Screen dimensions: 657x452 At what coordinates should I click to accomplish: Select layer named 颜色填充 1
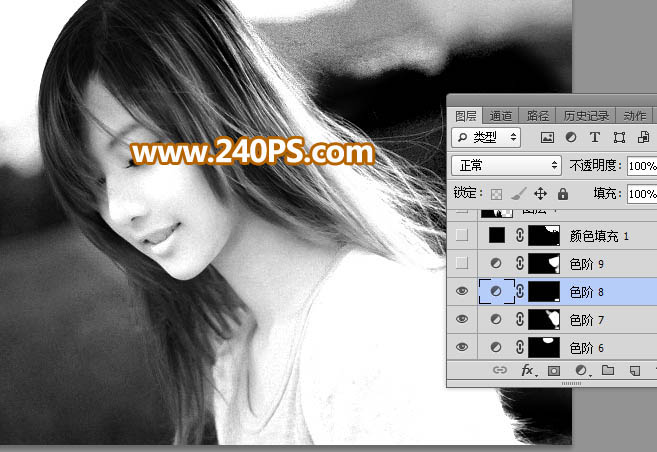599,236
